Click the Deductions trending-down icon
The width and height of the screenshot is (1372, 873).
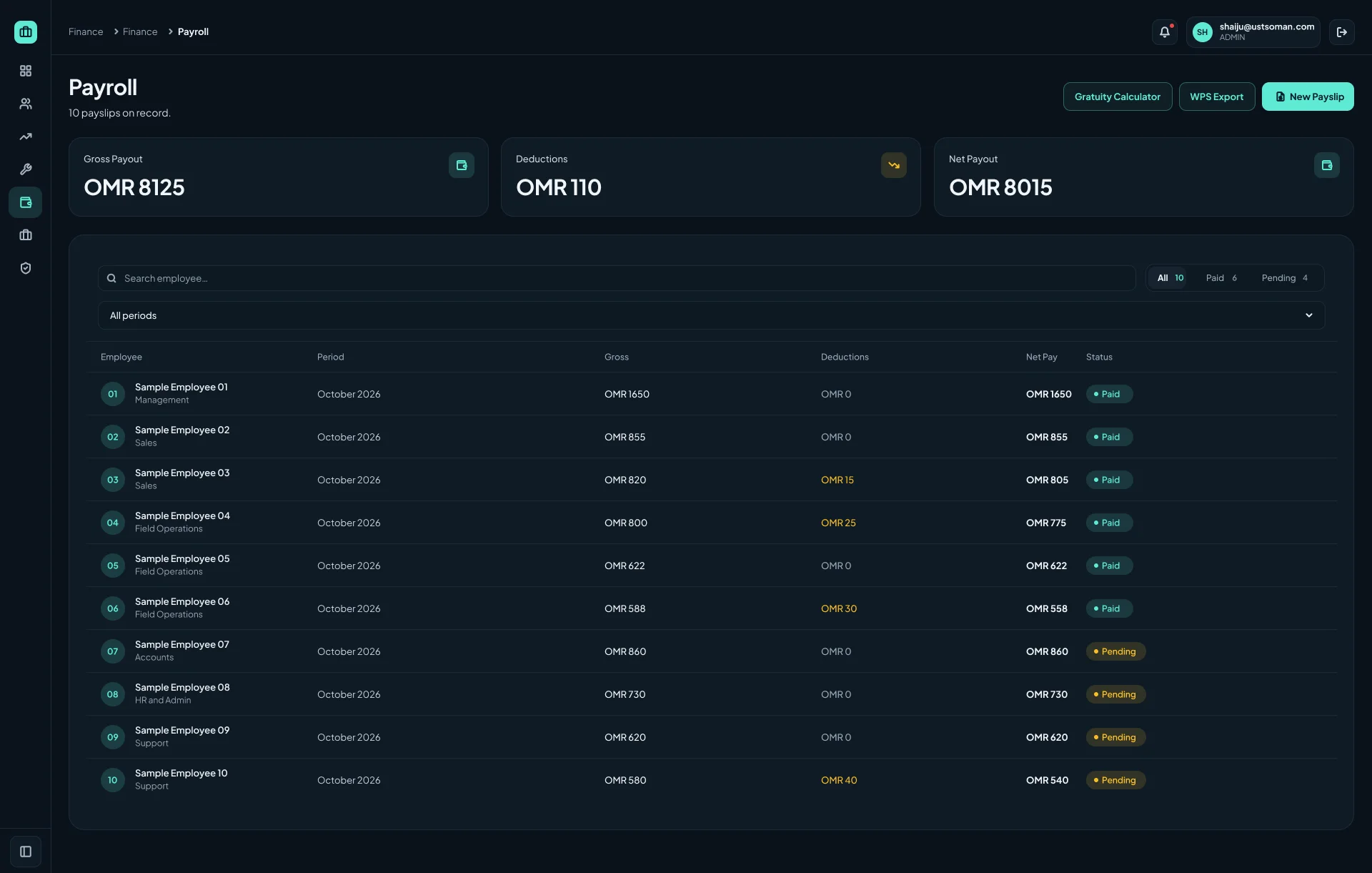tap(894, 165)
